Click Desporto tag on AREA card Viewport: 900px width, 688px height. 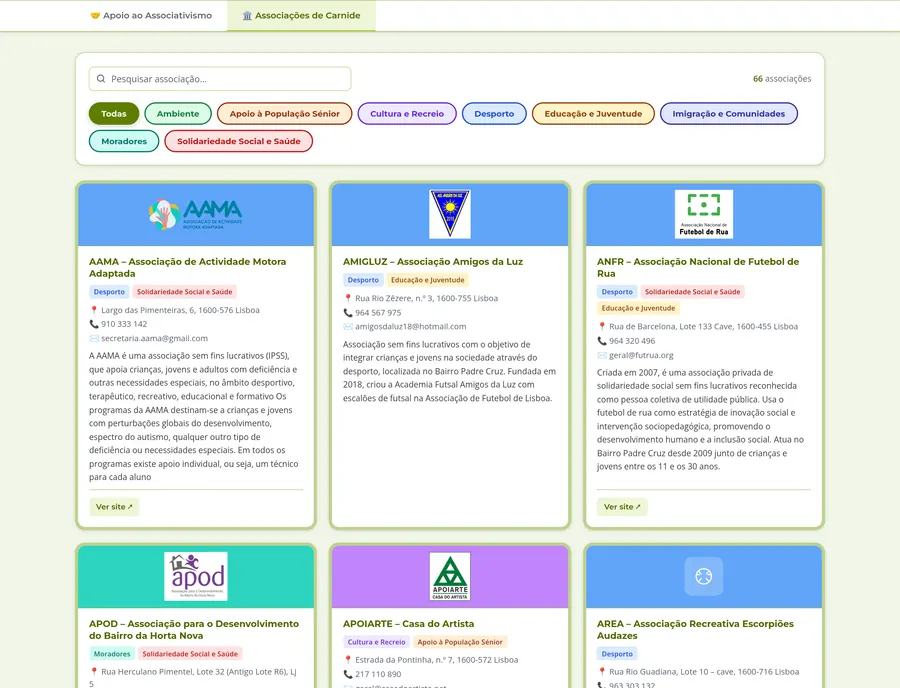[x=617, y=654]
